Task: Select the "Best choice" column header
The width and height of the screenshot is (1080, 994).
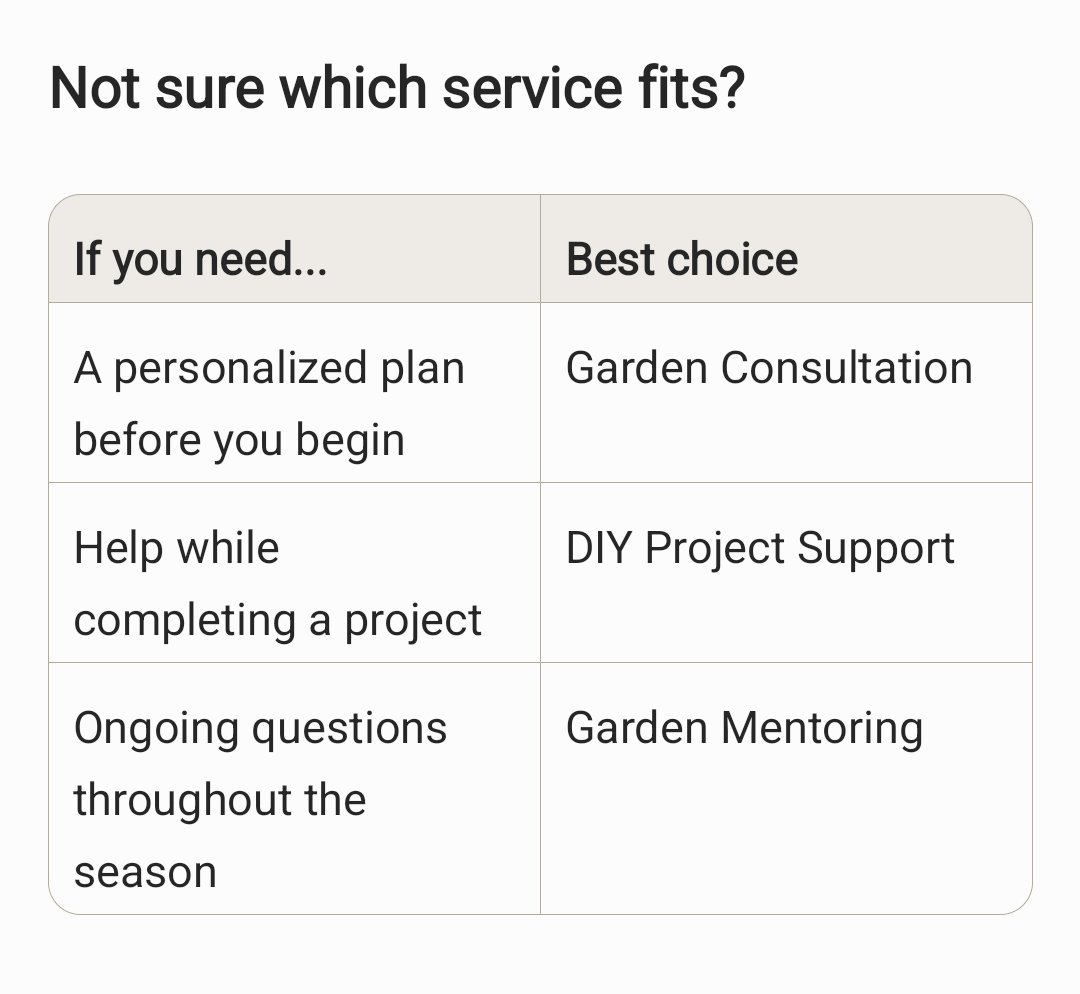Action: coord(786,249)
